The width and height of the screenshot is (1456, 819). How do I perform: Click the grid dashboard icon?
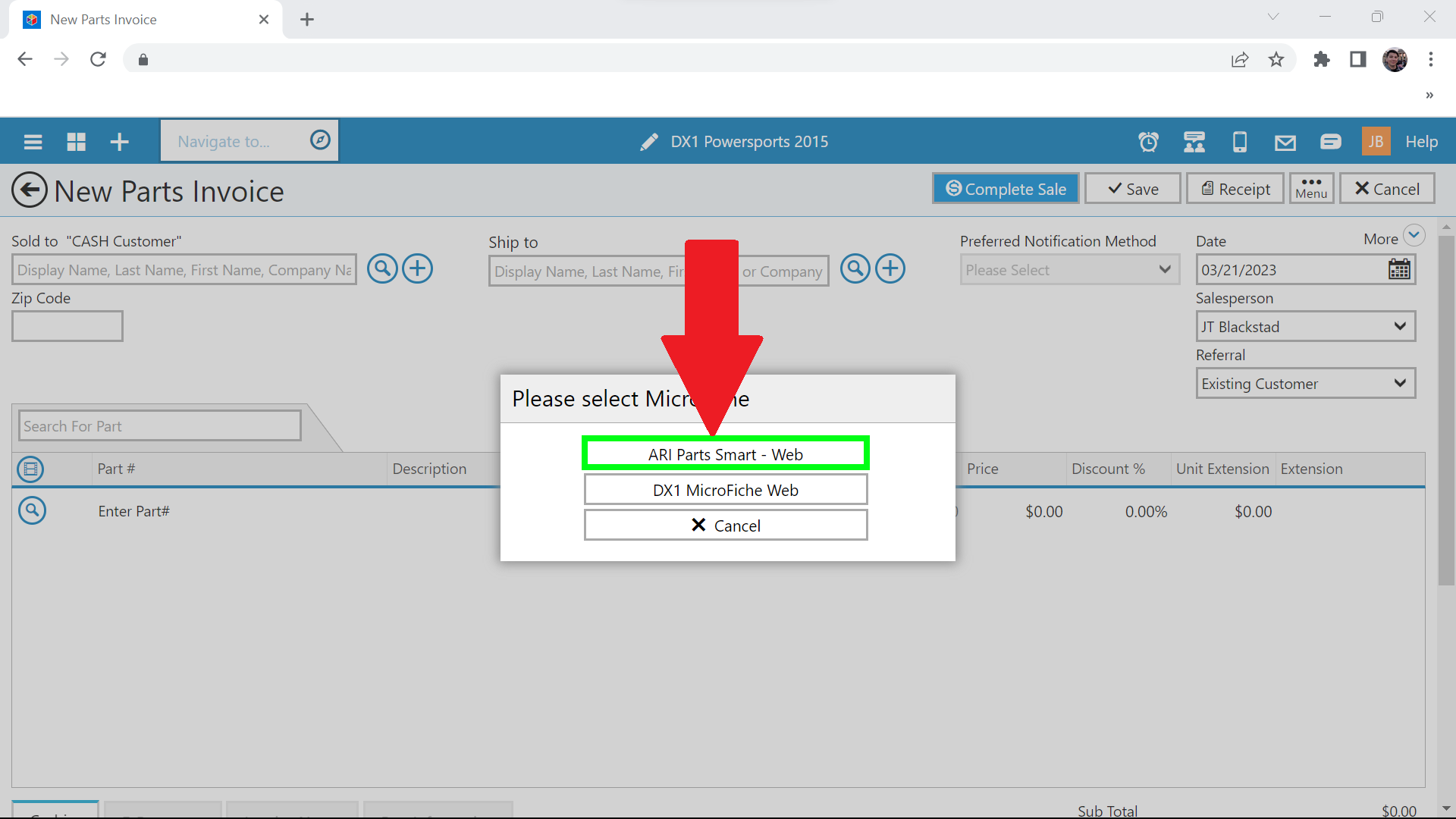pyautogui.click(x=77, y=142)
